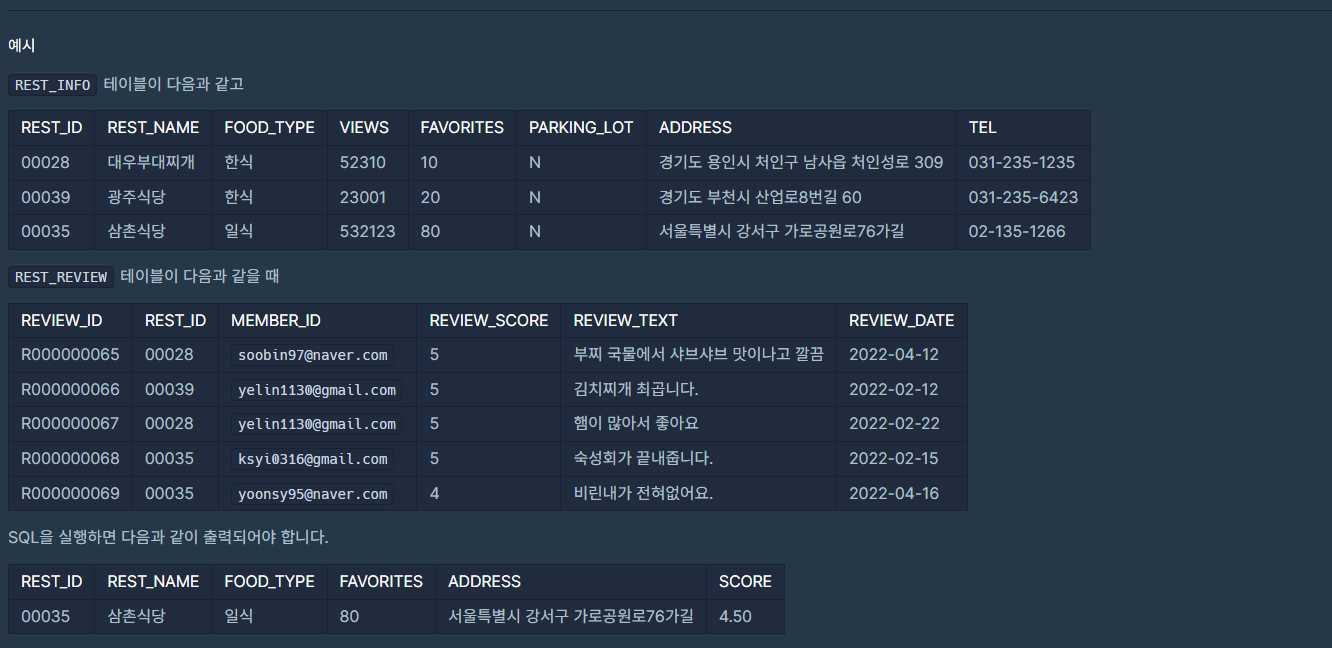Click review ID R000000067

tap(70, 424)
